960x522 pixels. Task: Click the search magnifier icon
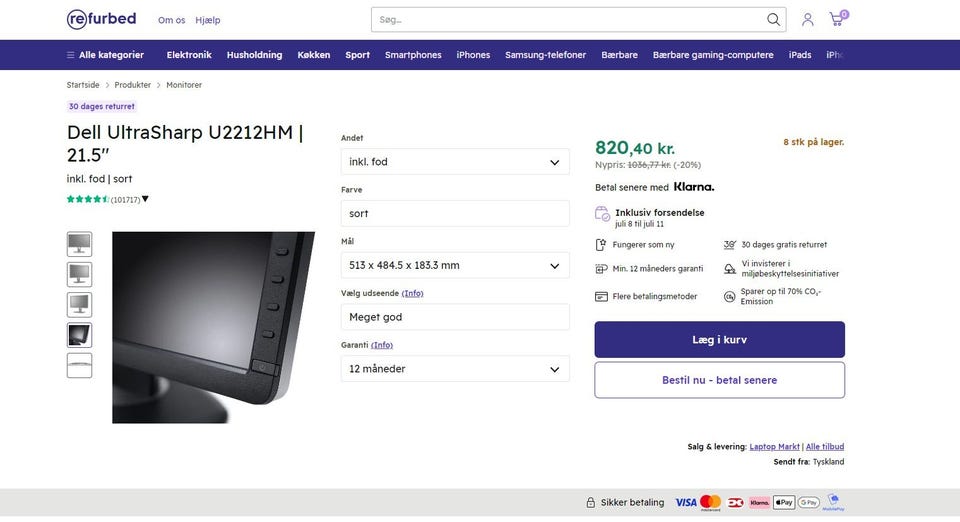pyautogui.click(x=773, y=20)
